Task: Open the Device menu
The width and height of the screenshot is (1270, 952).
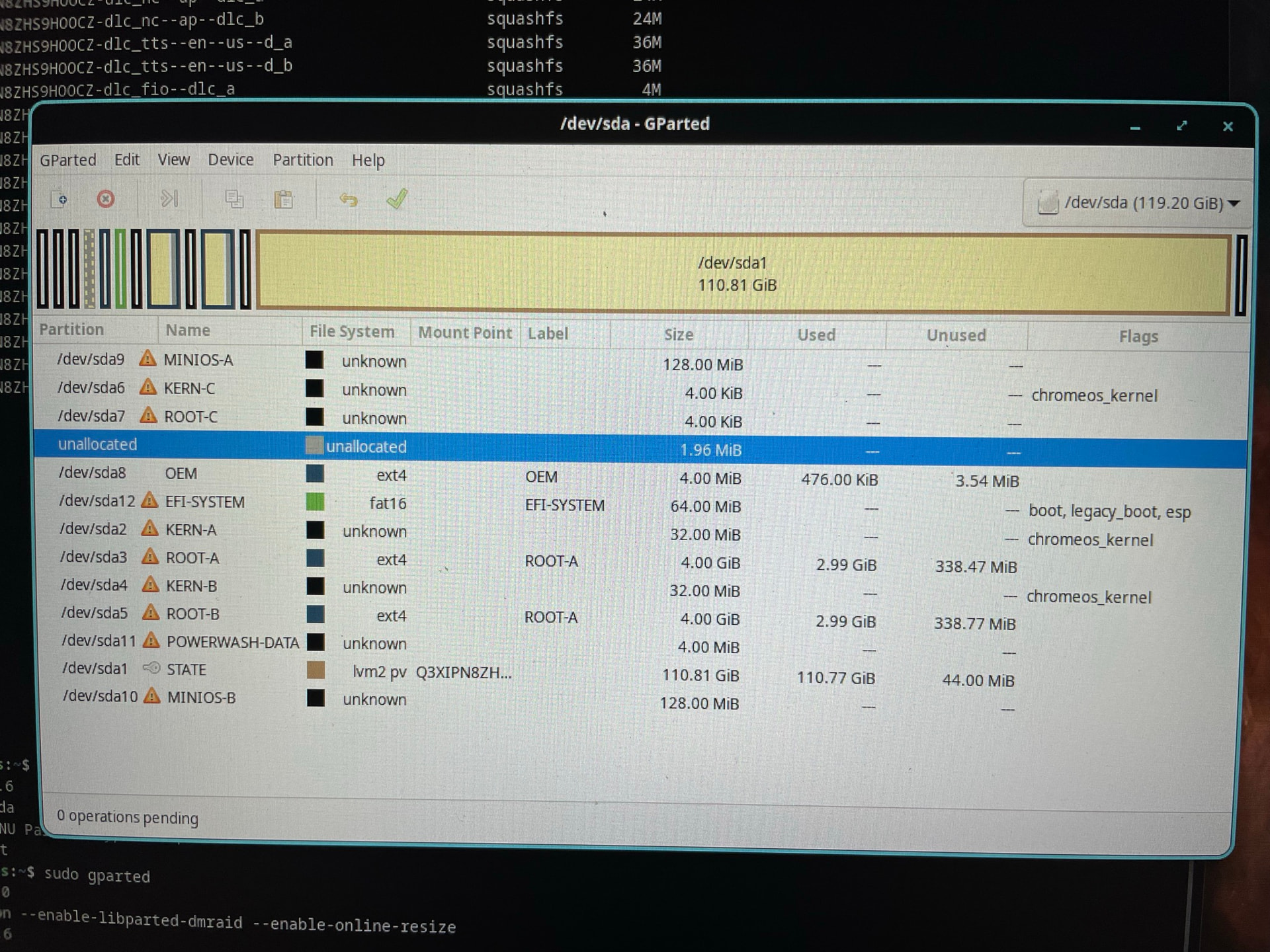Action: (x=230, y=160)
